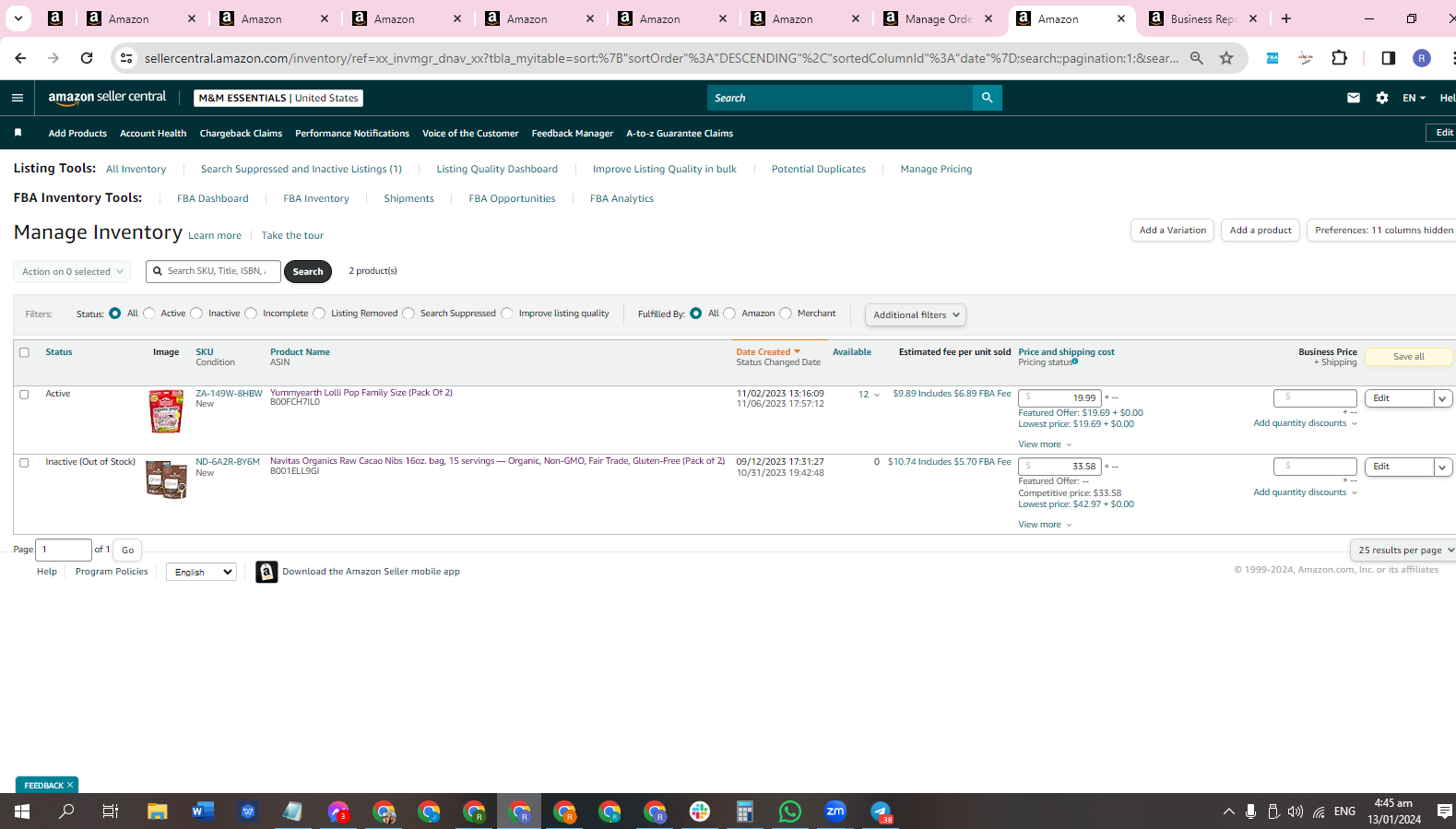Select Fulfilled By Amazon radio
This screenshot has width=1456, height=829.
coord(729,314)
